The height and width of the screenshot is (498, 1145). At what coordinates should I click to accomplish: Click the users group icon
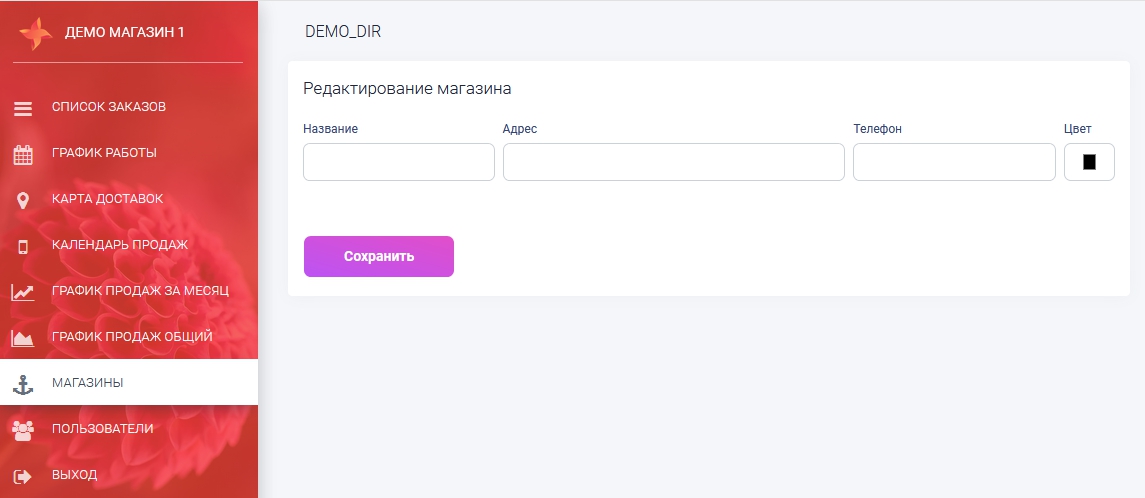(x=23, y=429)
